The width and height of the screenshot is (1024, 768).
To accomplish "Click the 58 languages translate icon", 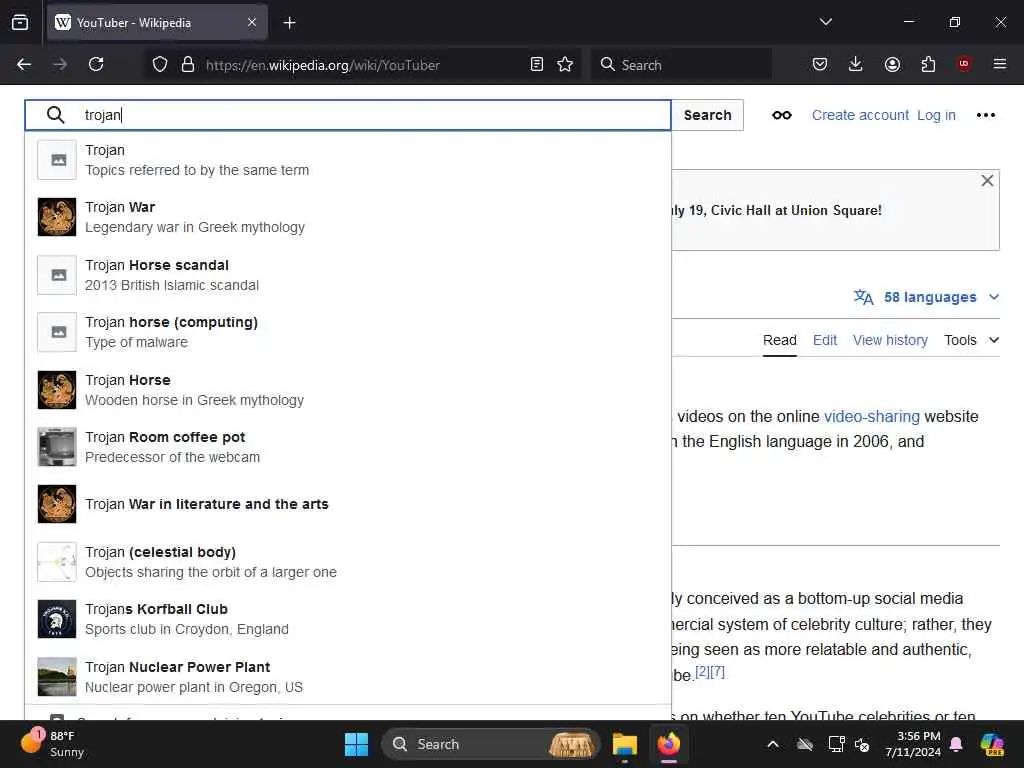I will point(863,297).
